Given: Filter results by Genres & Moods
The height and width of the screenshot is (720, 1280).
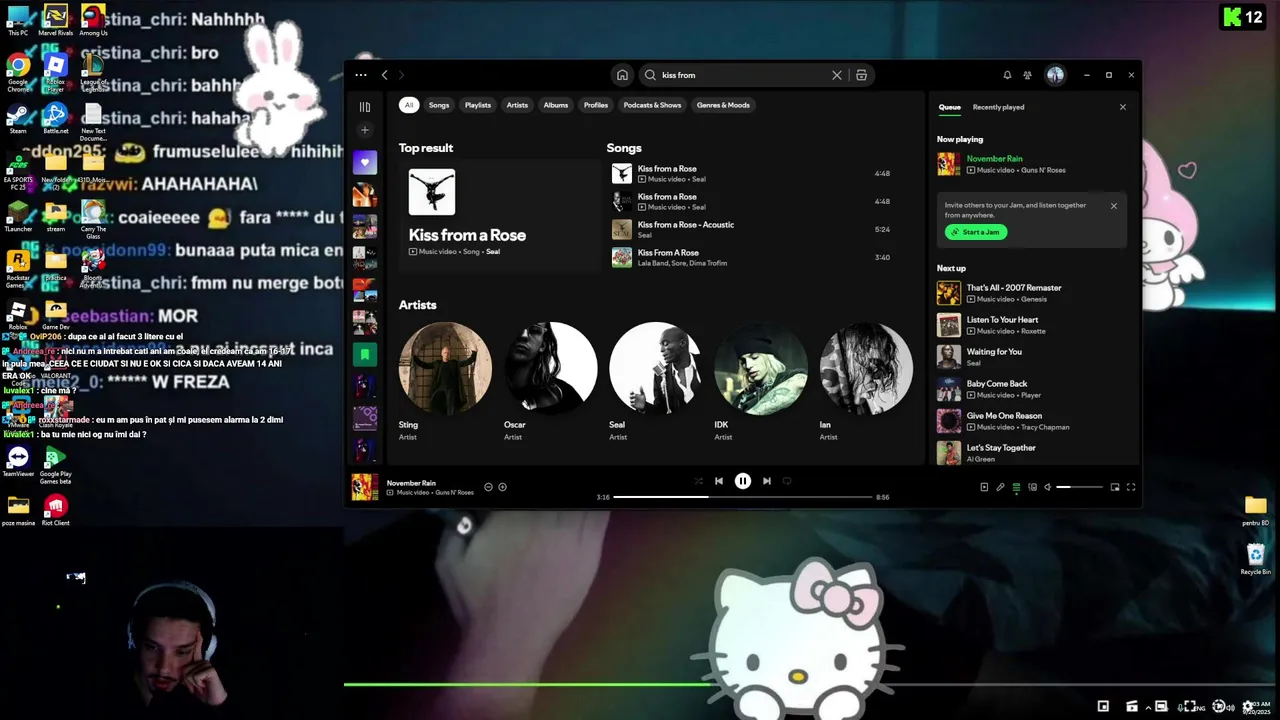Looking at the screenshot, I should 723,105.
